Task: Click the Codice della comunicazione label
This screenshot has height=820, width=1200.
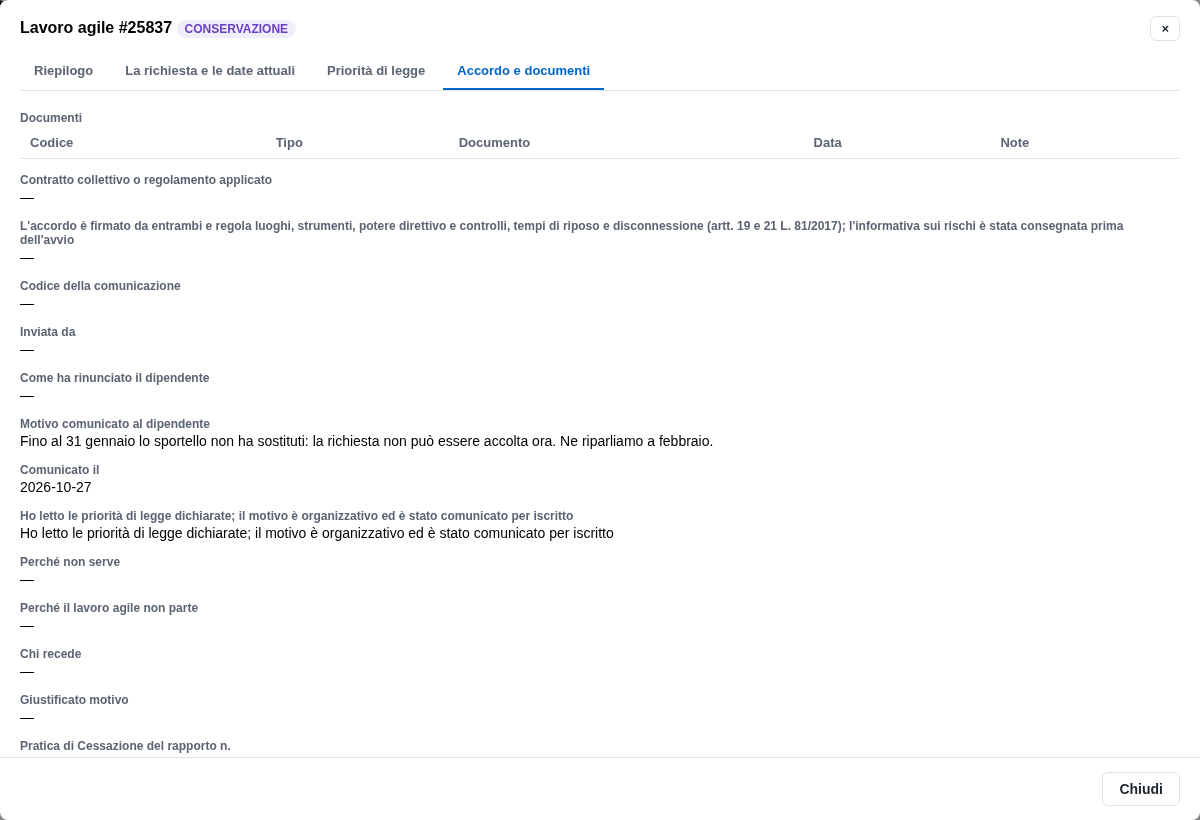Action: tap(100, 286)
